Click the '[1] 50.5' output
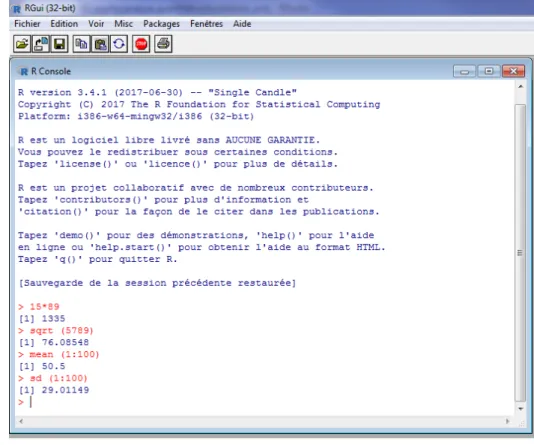The height and width of the screenshot is (445, 534). click(x=42, y=366)
